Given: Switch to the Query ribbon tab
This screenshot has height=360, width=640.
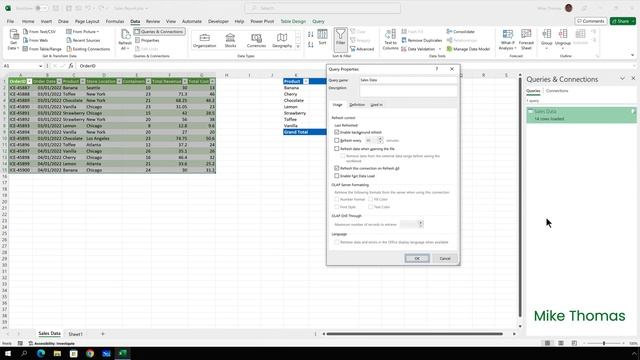Looking at the screenshot, I should point(318,21).
